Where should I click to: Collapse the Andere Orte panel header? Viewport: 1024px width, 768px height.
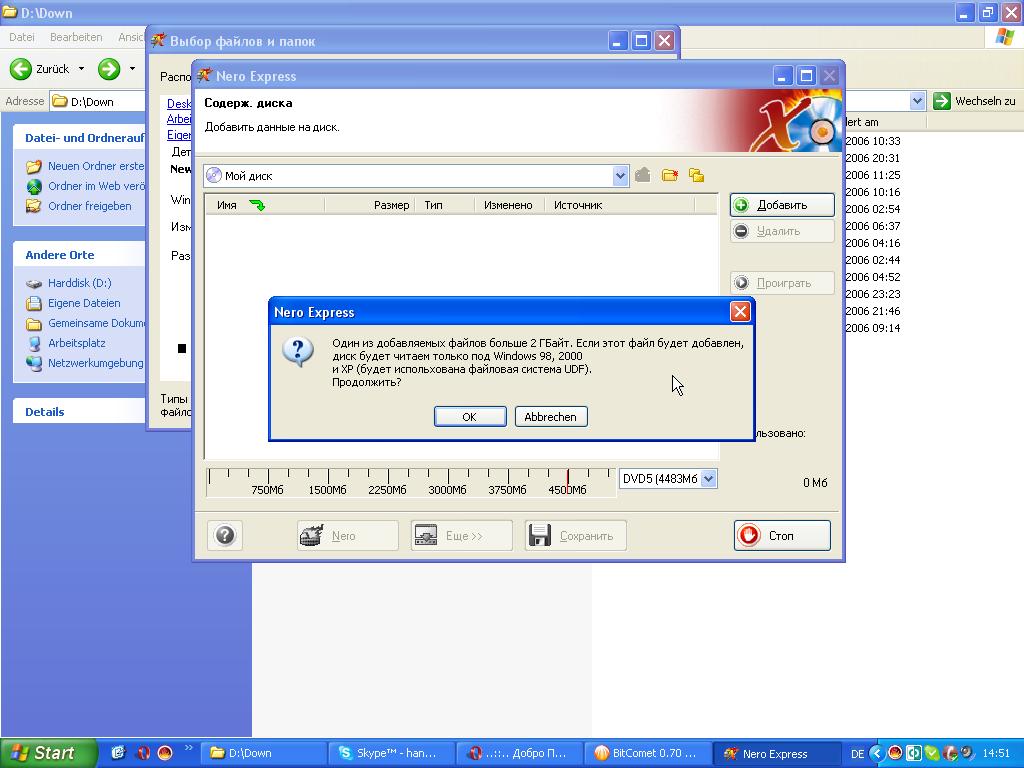[x=79, y=255]
